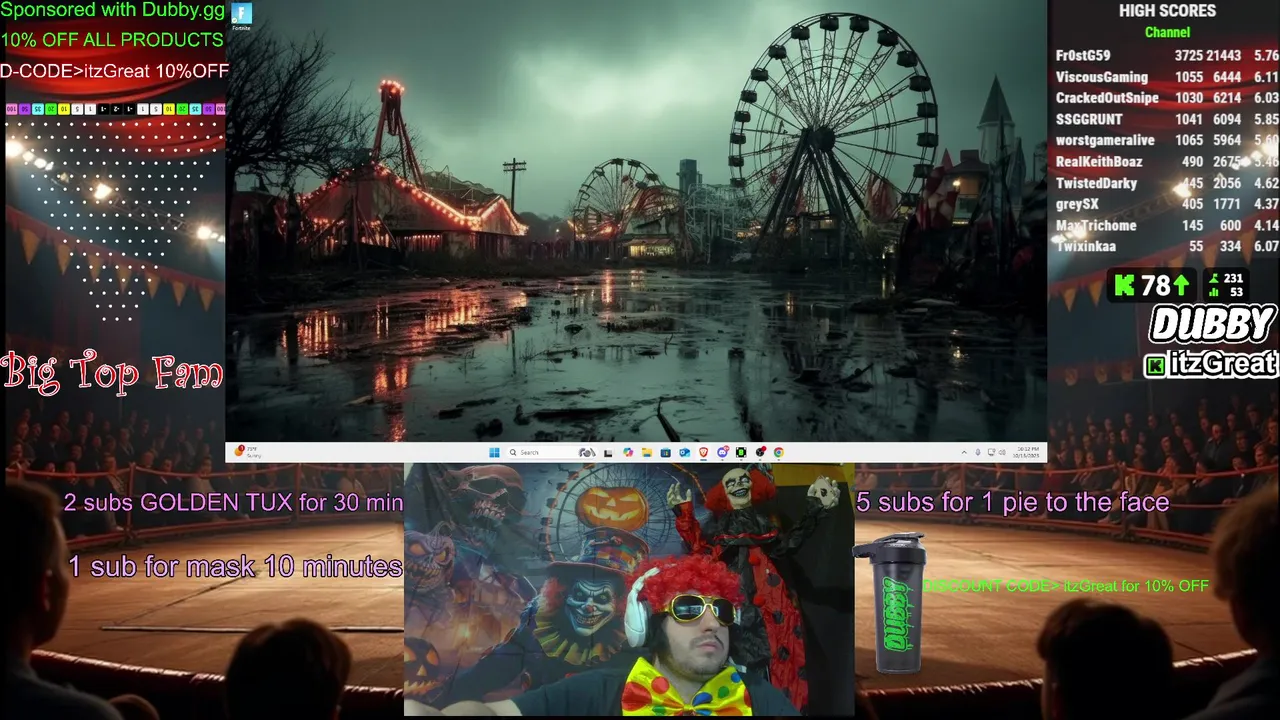Click the 2 subs GOLDEN TUX text
Viewport: 1280px width, 720px height.
(x=233, y=502)
